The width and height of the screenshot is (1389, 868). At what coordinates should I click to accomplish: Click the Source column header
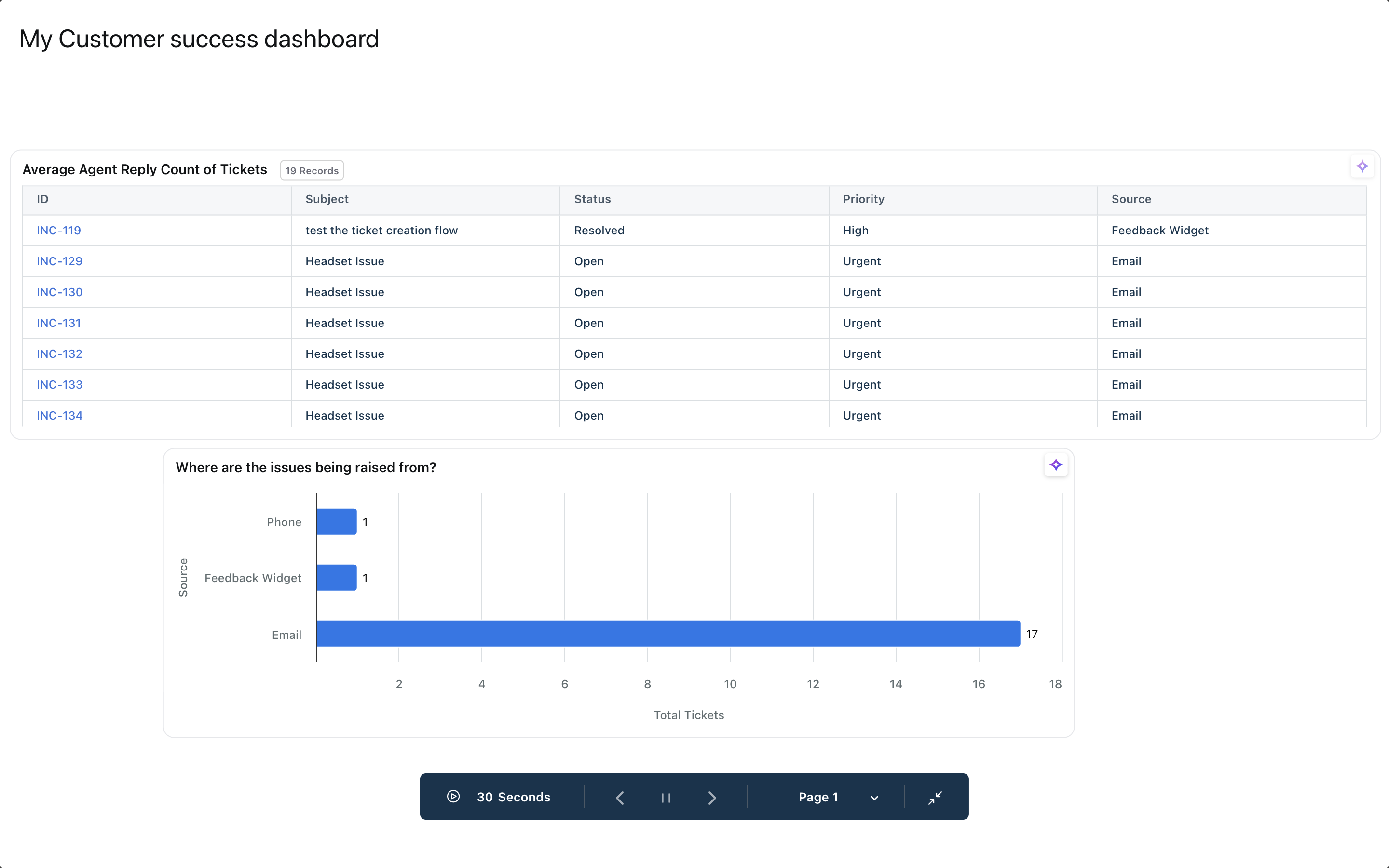click(x=1130, y=199)
